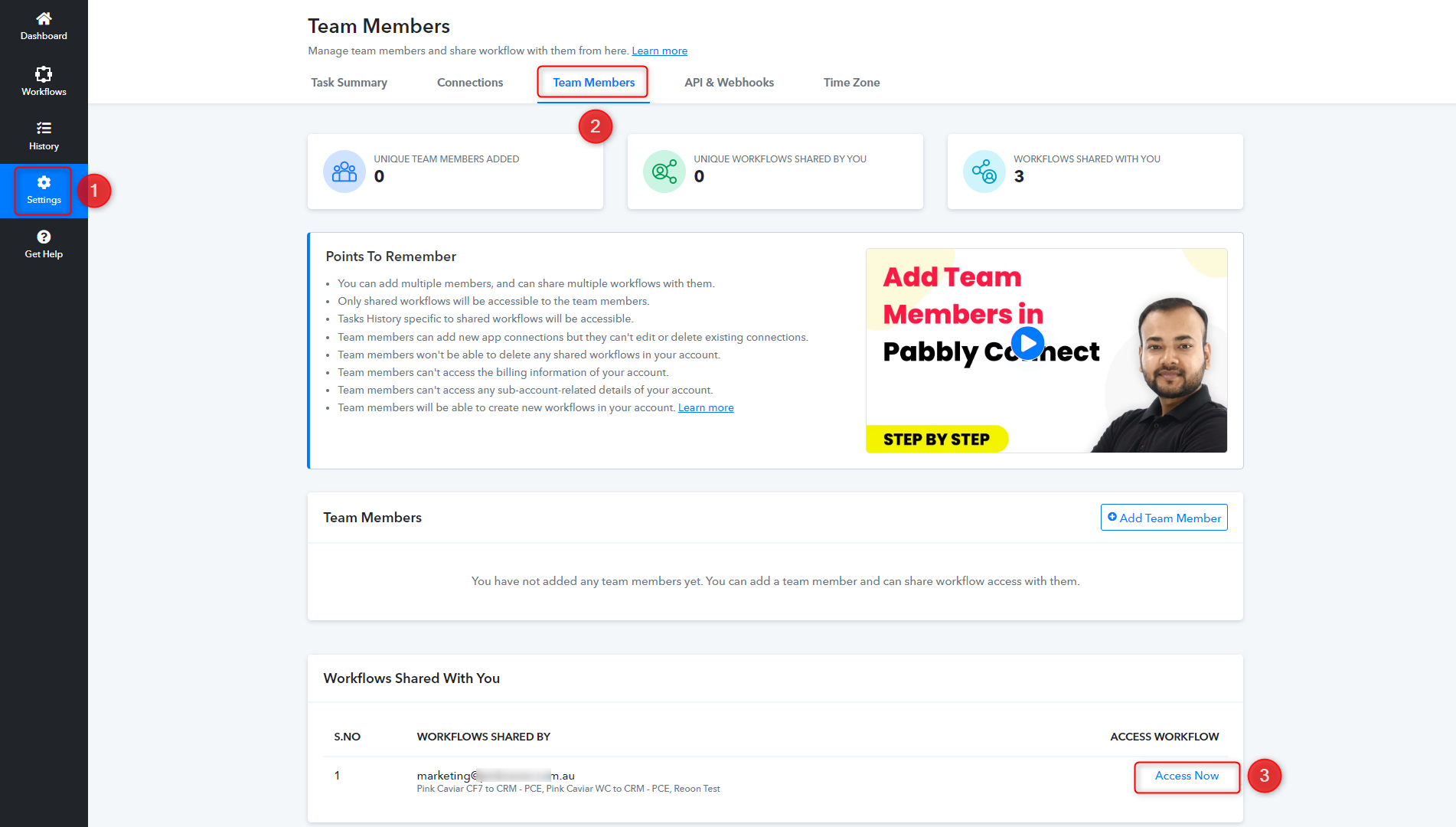Follow the Learn more link under the page title

pos(659,51)
